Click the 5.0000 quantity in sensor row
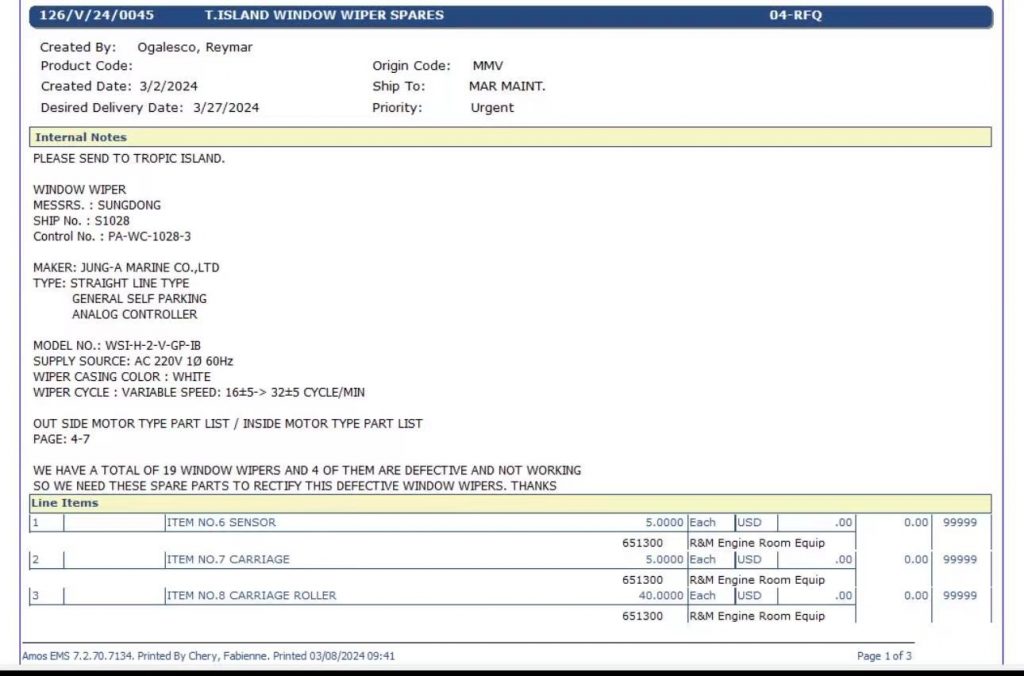 point(662,522)
